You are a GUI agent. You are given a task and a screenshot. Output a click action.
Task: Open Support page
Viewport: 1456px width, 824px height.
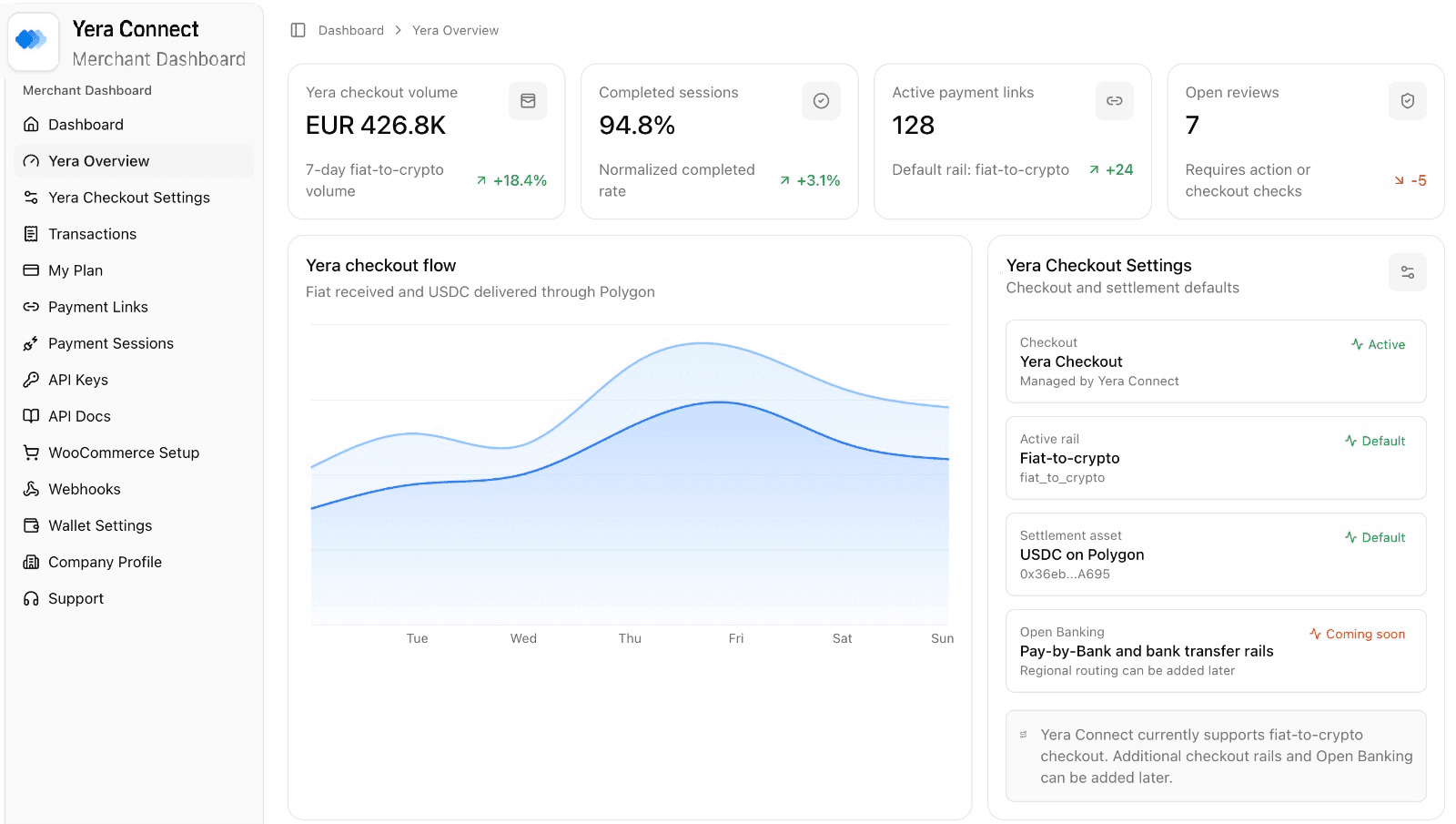coord(134,598)
